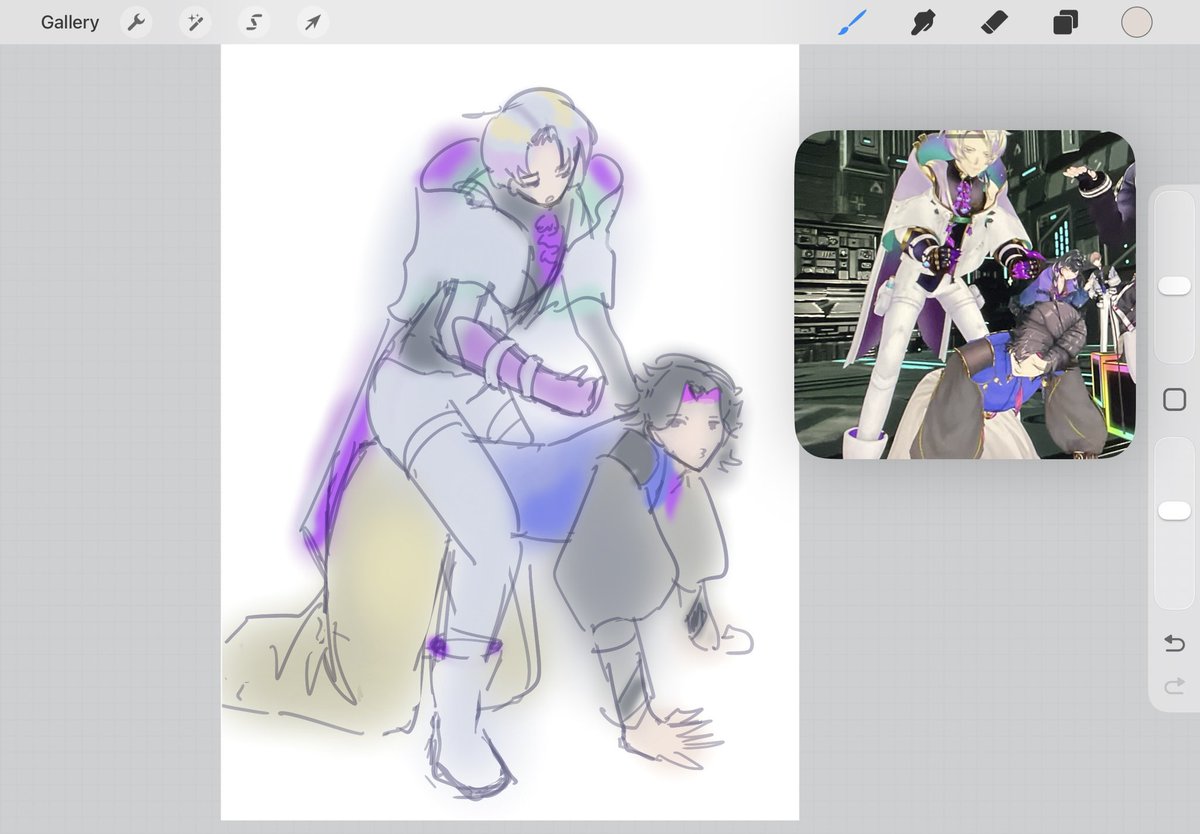
Task: Open the Actions wrench menu
Action: [136, 22]
